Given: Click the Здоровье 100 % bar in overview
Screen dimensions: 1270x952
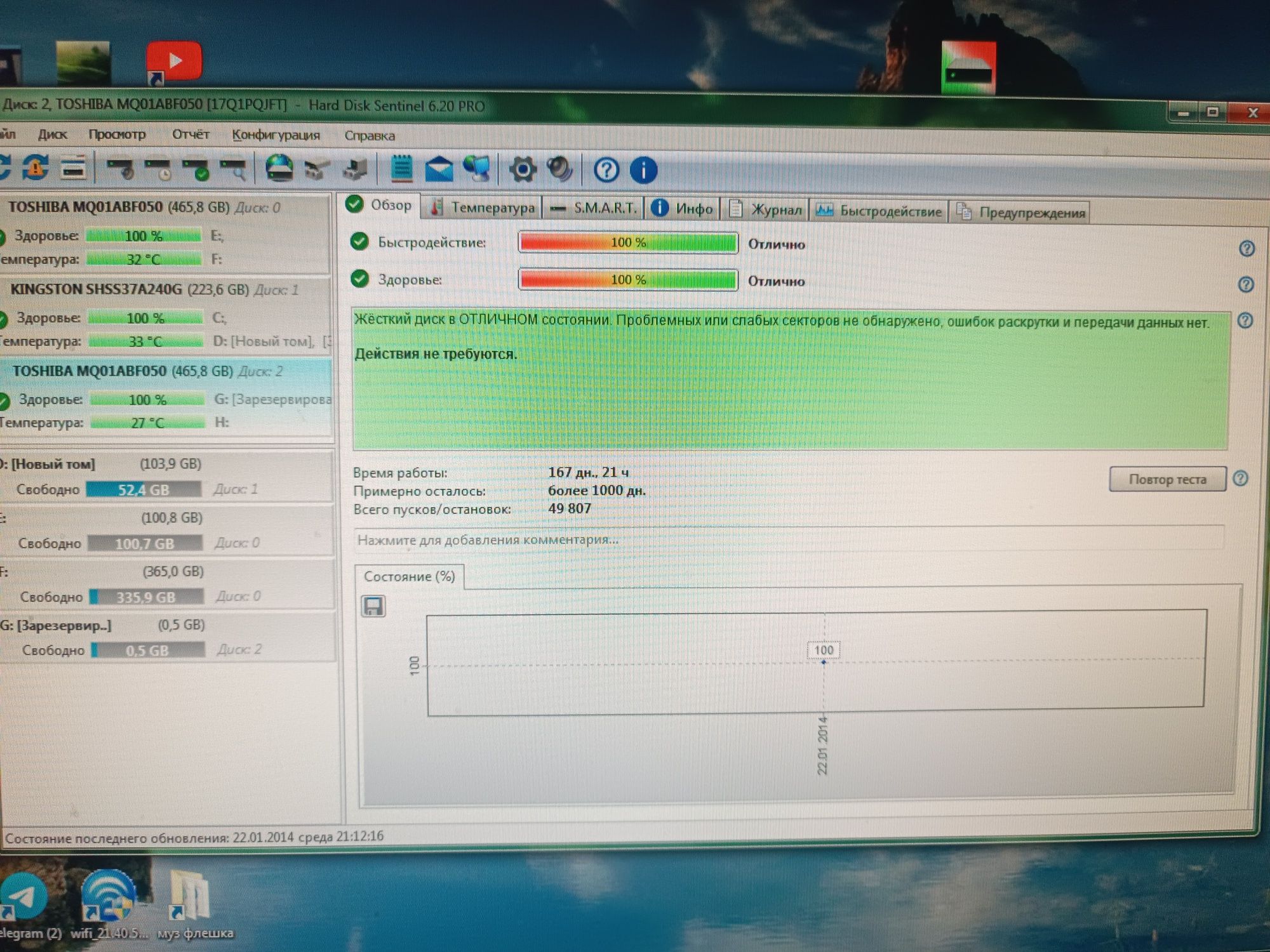Looking at the screenshot, I should (x=628, y=279).
